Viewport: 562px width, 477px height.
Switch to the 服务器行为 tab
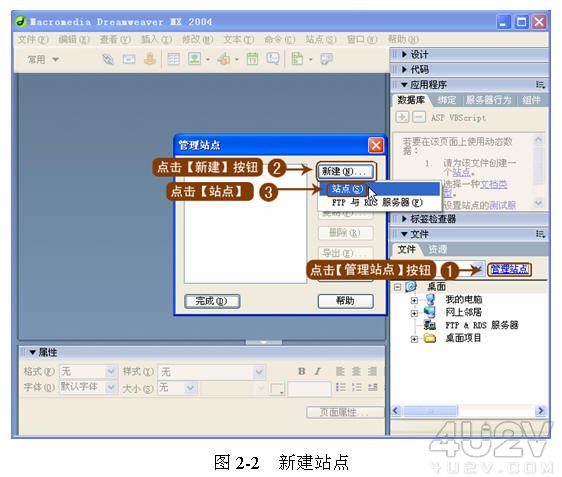489,100
